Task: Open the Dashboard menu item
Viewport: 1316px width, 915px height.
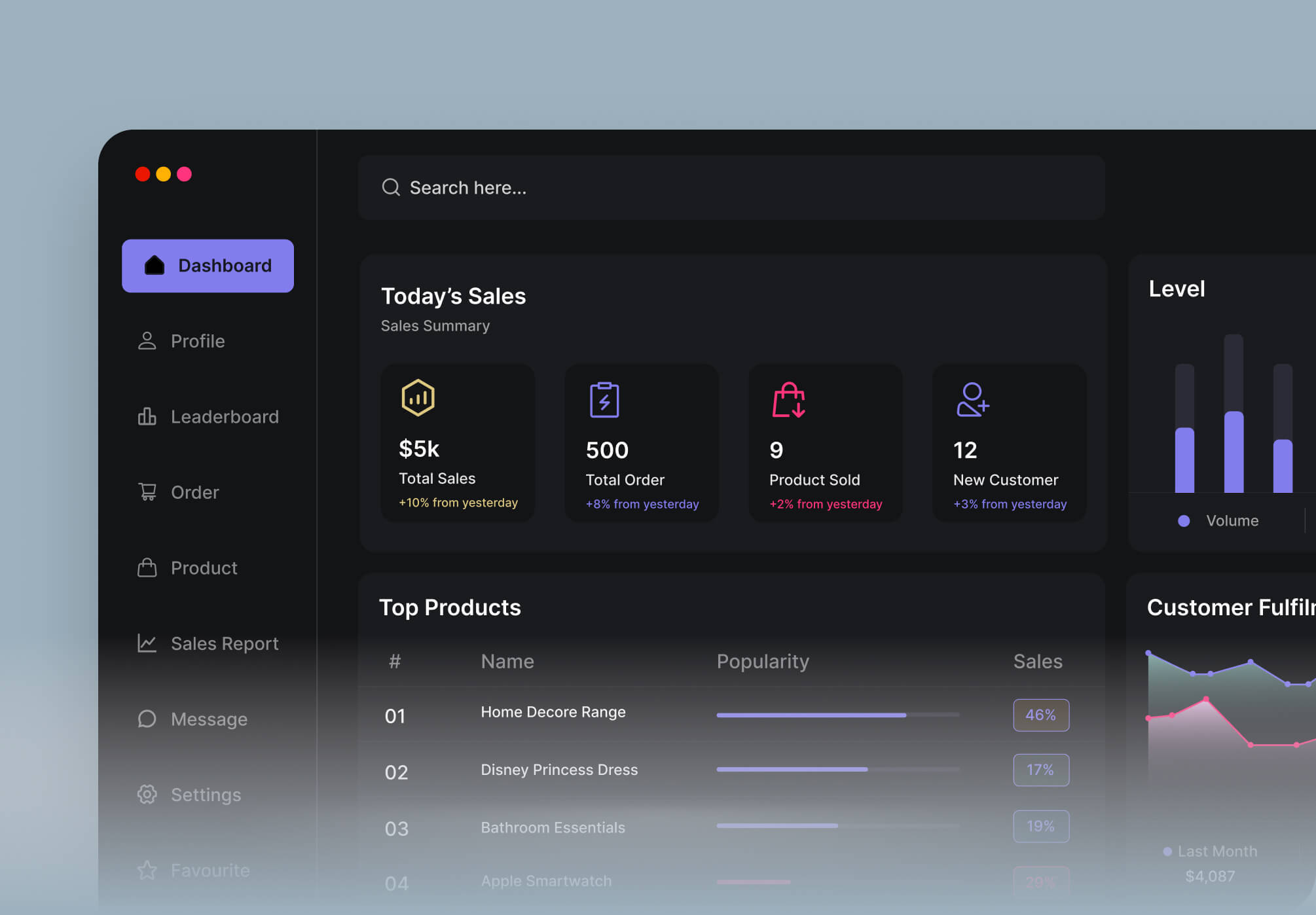Action: pyautogui.click(x=208, y=266)
